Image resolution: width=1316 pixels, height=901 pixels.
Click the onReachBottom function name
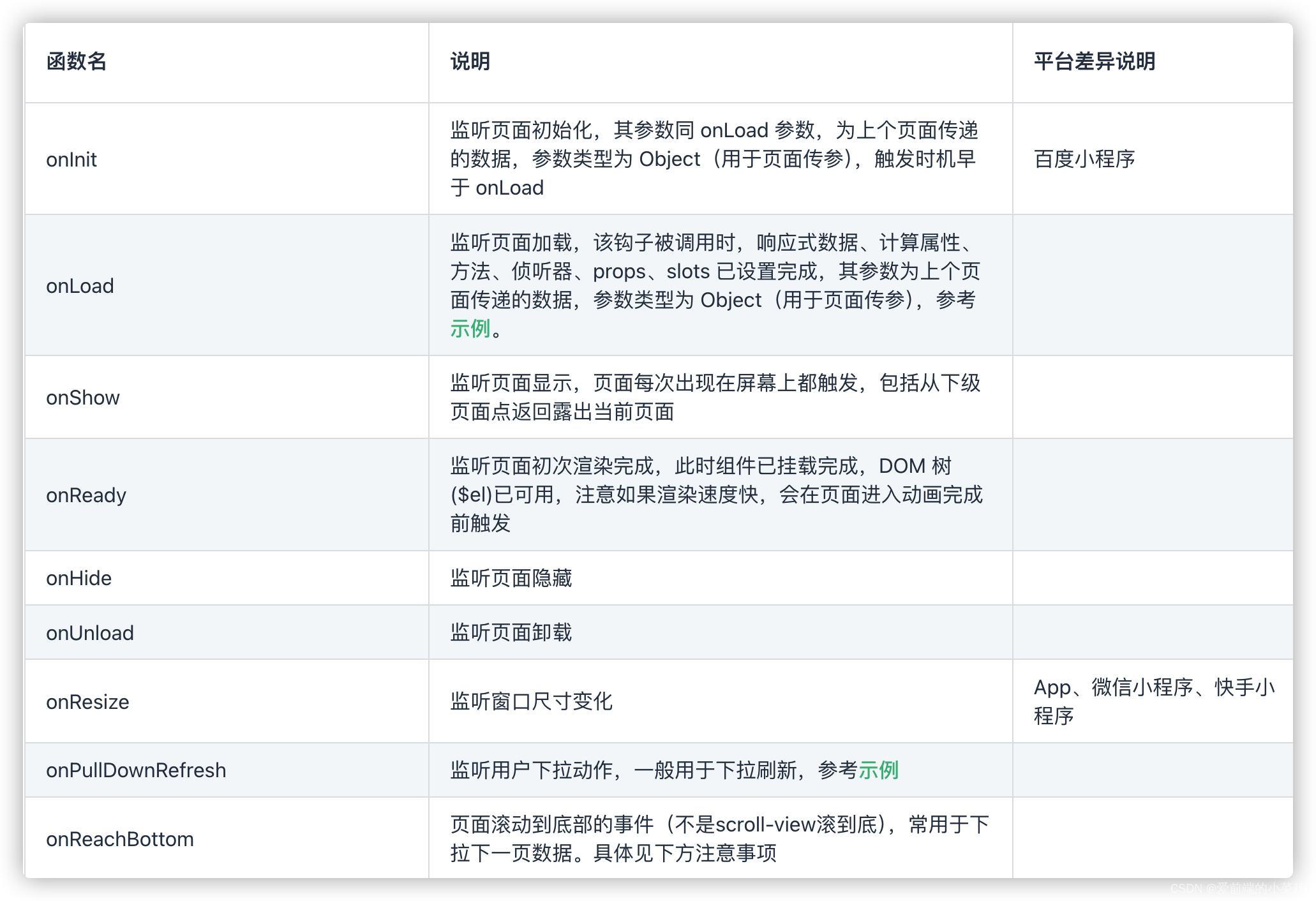click(x=120, y=839)
